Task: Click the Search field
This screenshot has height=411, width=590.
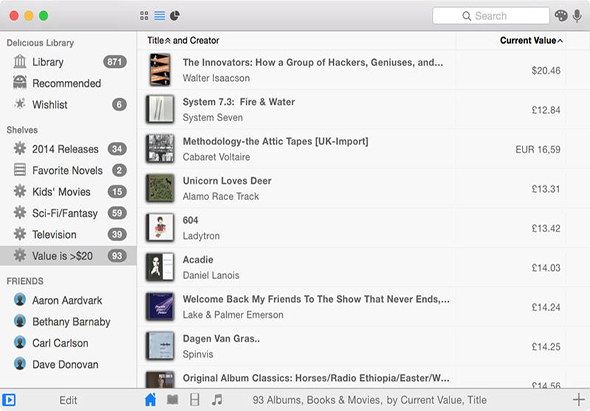Action: [x=491, y=16]
